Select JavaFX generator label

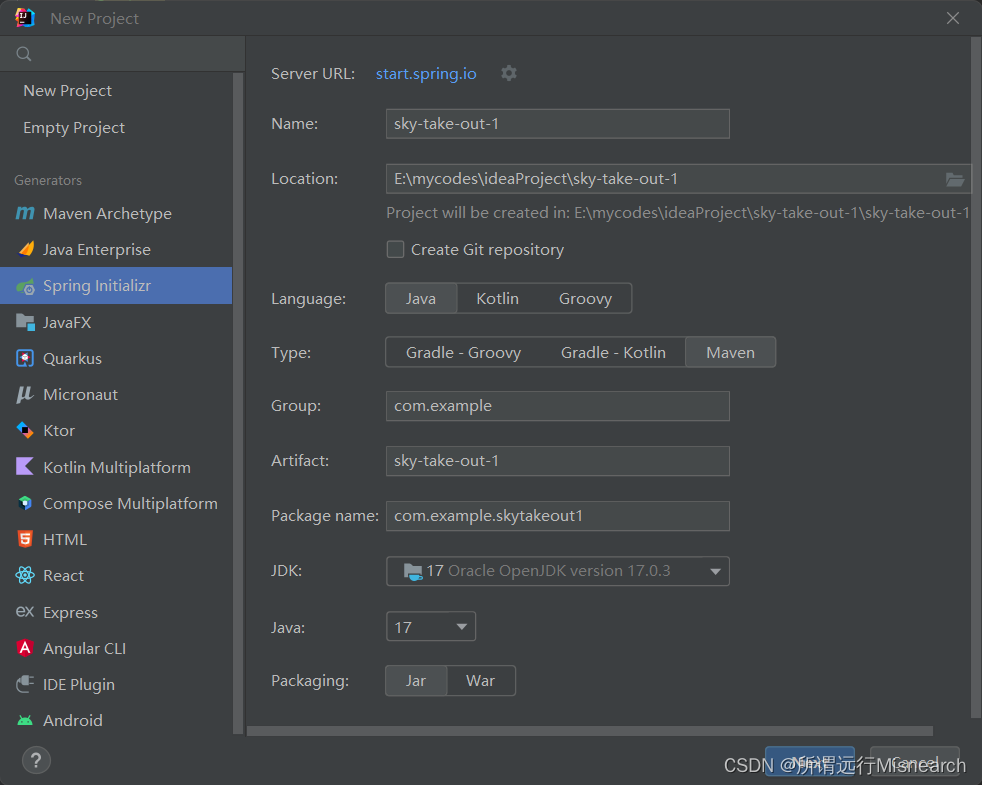[67, 323]
